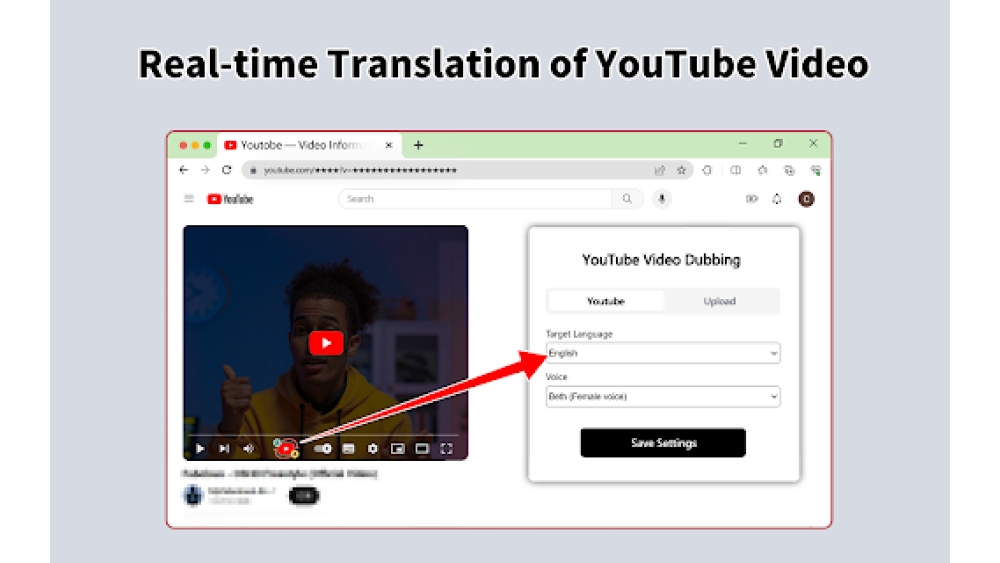Screen dimensions: 1000x563
Task: Select the Youtobe Video Information browser tab
Action: [x=309, y=145]
